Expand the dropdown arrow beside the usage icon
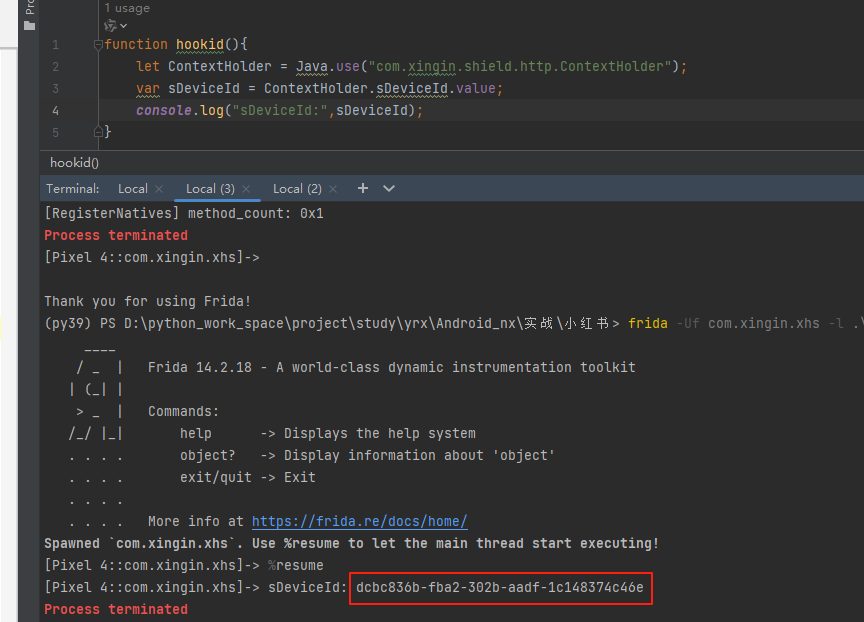 123,26
